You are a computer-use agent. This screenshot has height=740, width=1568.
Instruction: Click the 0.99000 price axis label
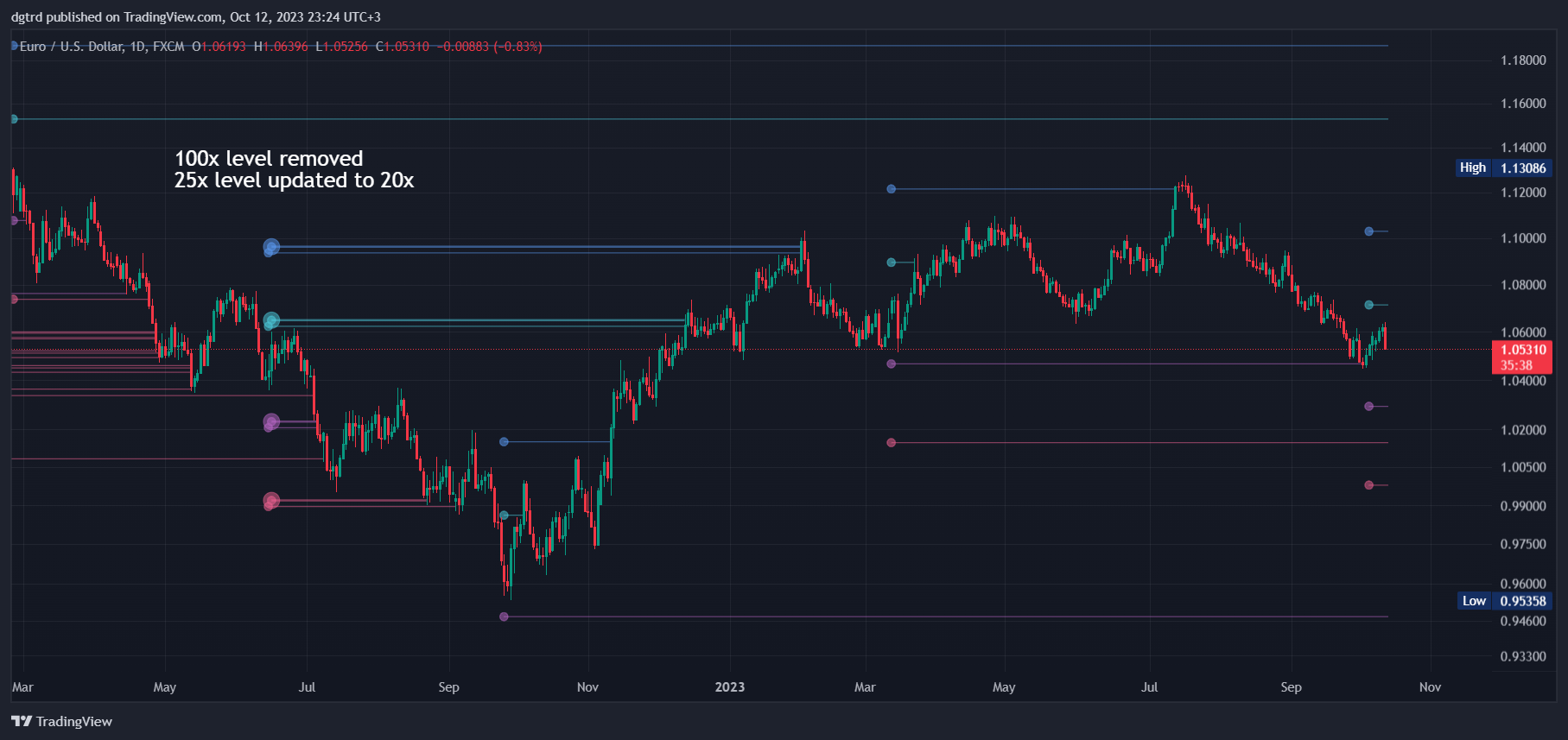click(1523, 506)
